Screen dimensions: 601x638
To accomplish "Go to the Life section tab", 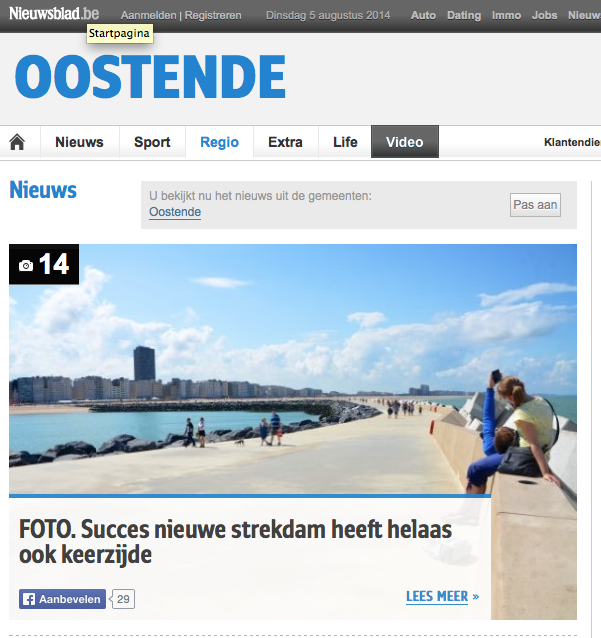I will pos(345,142).
